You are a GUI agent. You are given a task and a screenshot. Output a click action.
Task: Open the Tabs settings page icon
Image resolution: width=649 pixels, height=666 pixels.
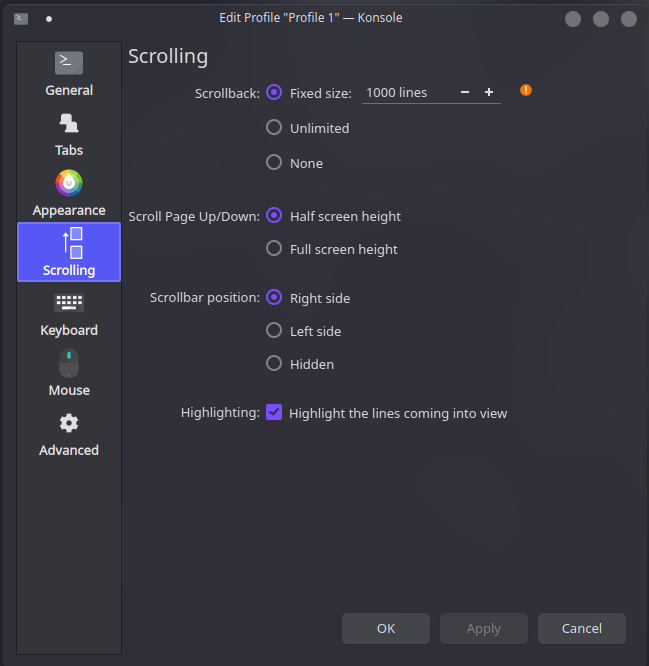(69, 123)
